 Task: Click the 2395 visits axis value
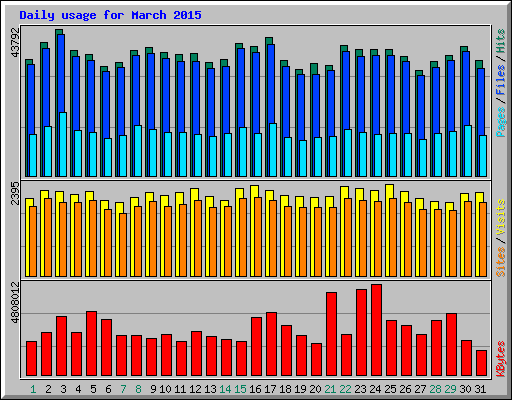(16, 193)
